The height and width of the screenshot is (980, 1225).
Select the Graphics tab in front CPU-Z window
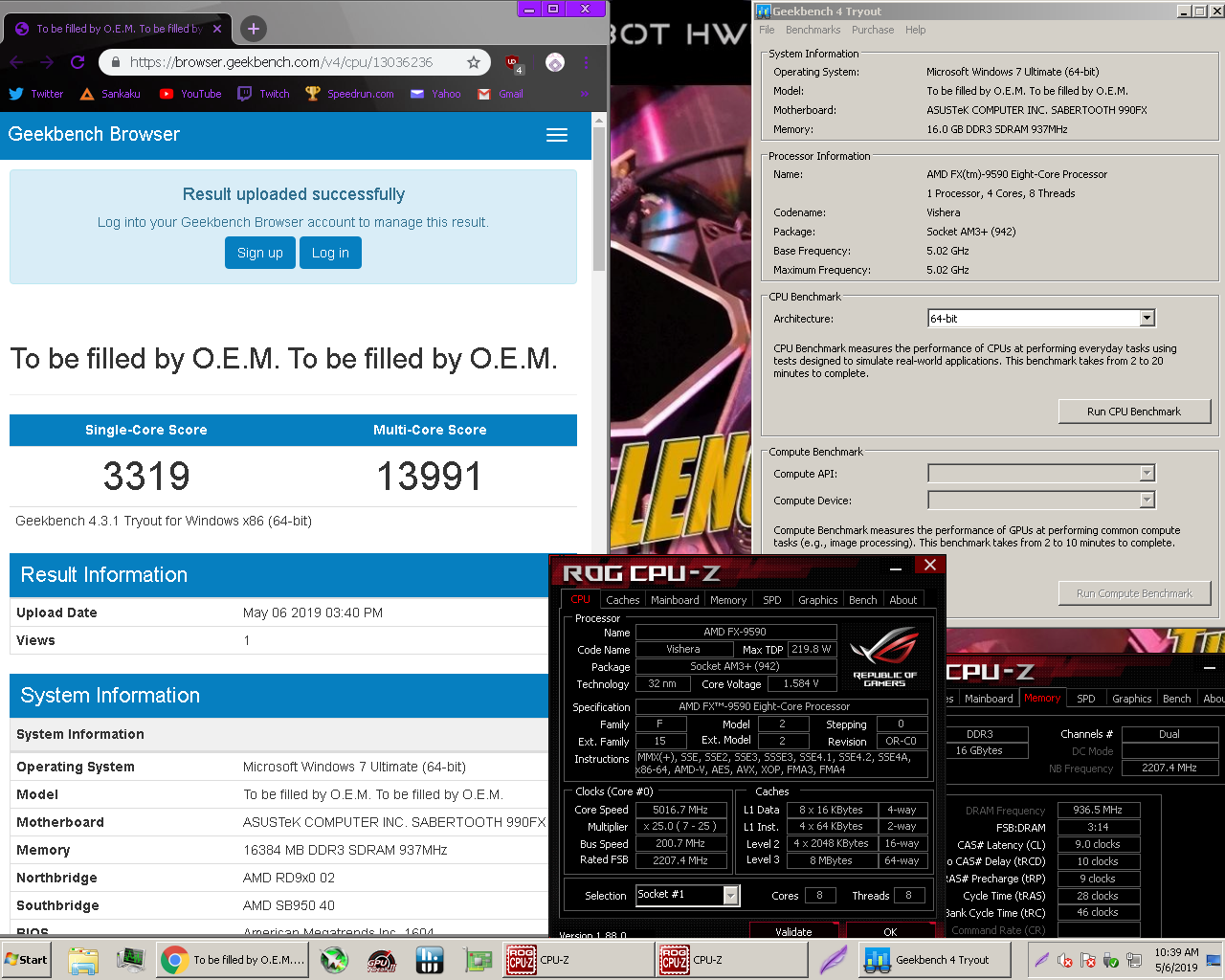point(818,600)
